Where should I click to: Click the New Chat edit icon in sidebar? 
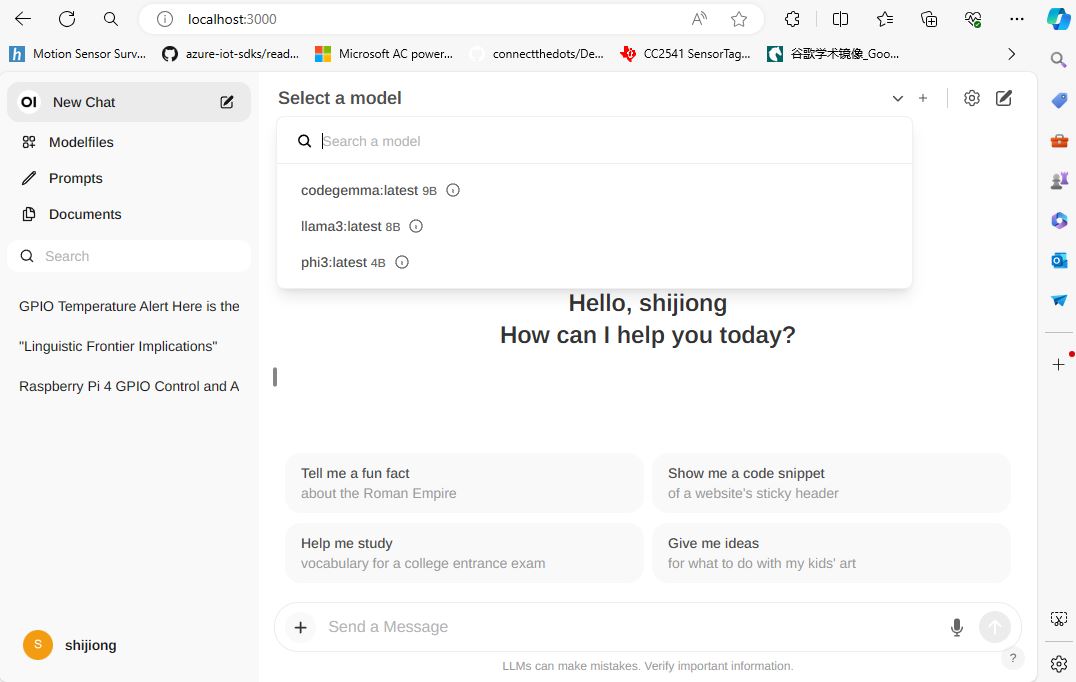point(226,102)
